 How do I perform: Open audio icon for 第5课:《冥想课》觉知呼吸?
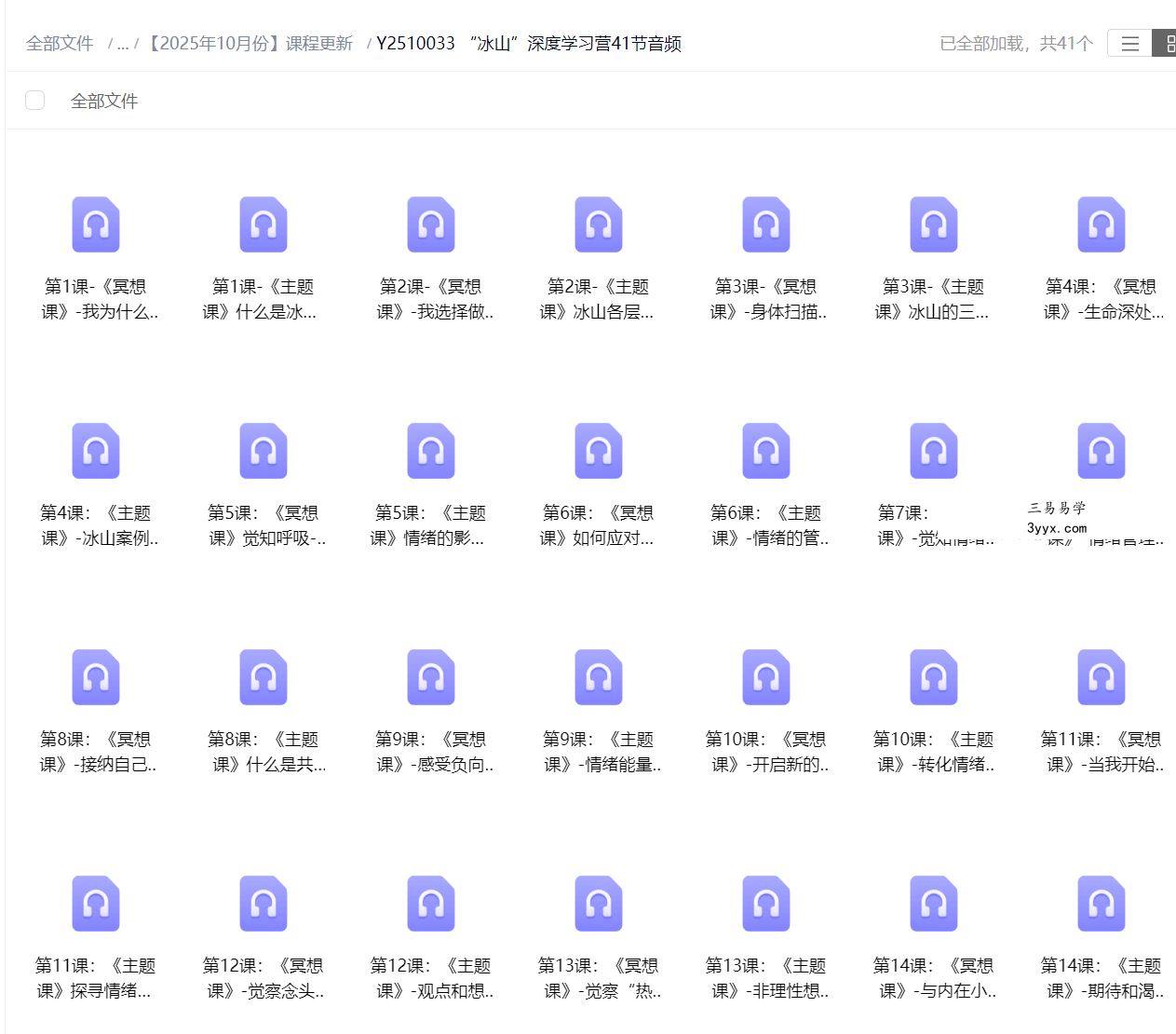pyautogui.click(x=264, y=451)
